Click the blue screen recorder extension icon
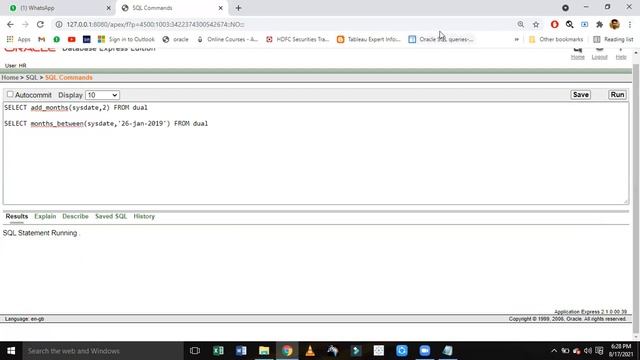 pyautogui.click(x=584, y=24)
